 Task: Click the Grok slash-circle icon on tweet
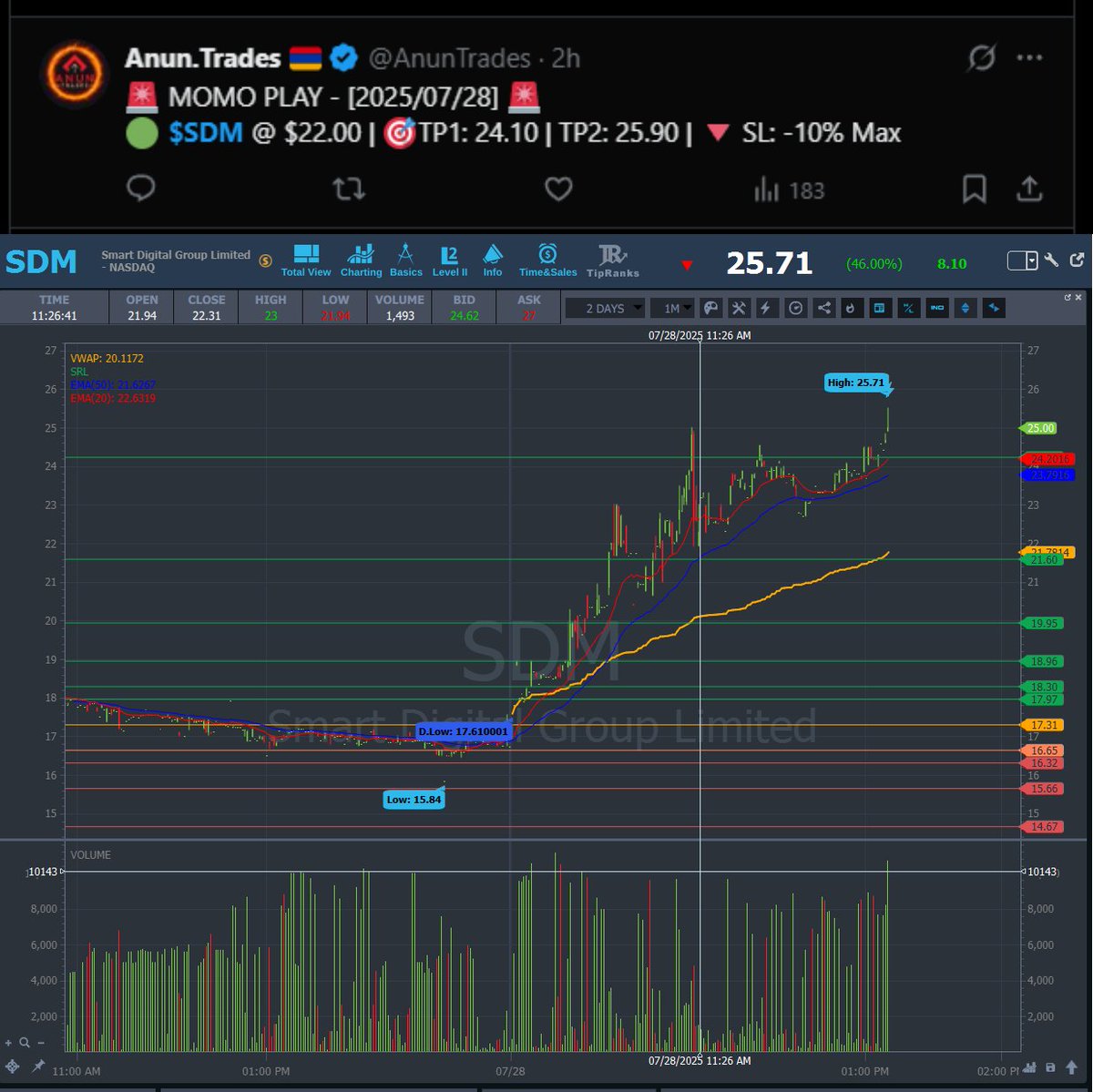tap(981, 58)
